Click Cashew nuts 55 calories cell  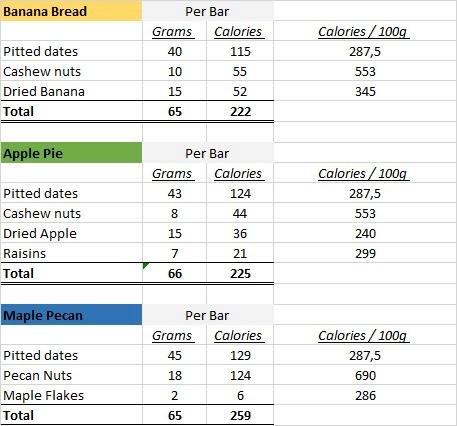coord(240,71)
